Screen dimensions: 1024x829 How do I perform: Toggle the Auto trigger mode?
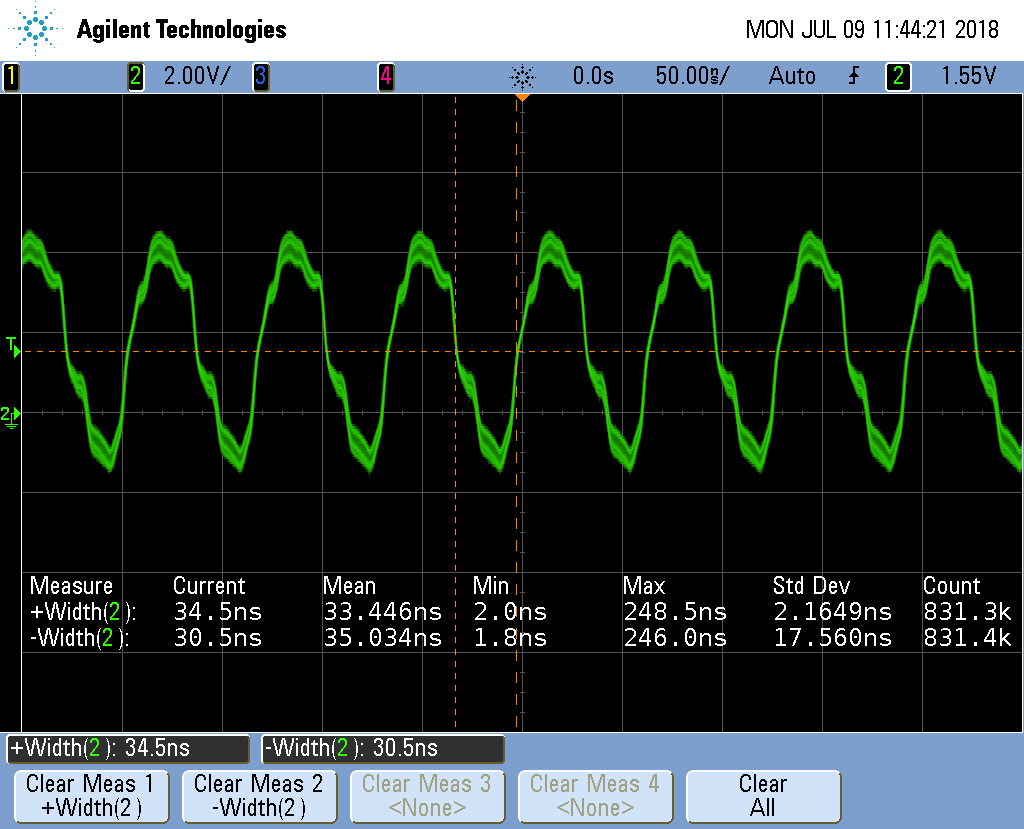792,76
